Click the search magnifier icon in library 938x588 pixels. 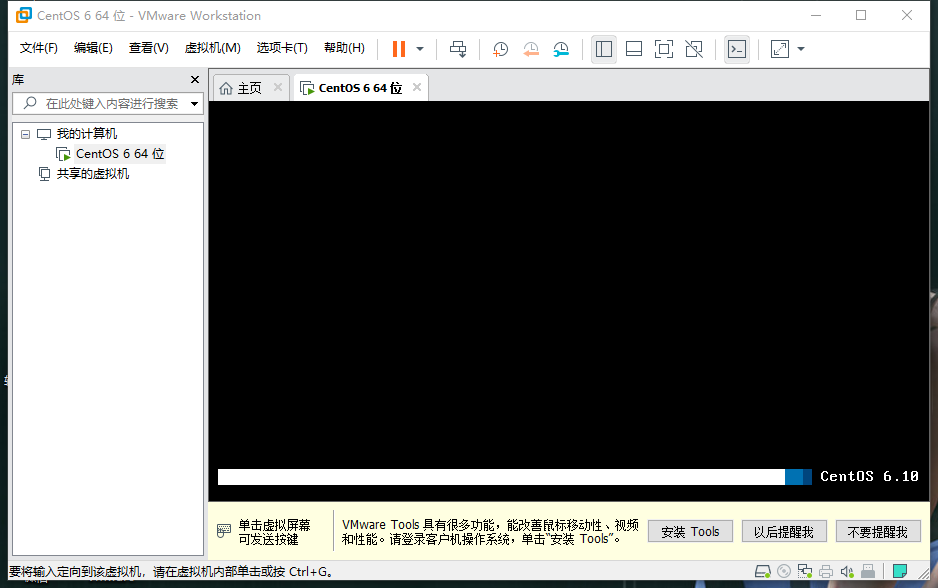coord(30,103)
